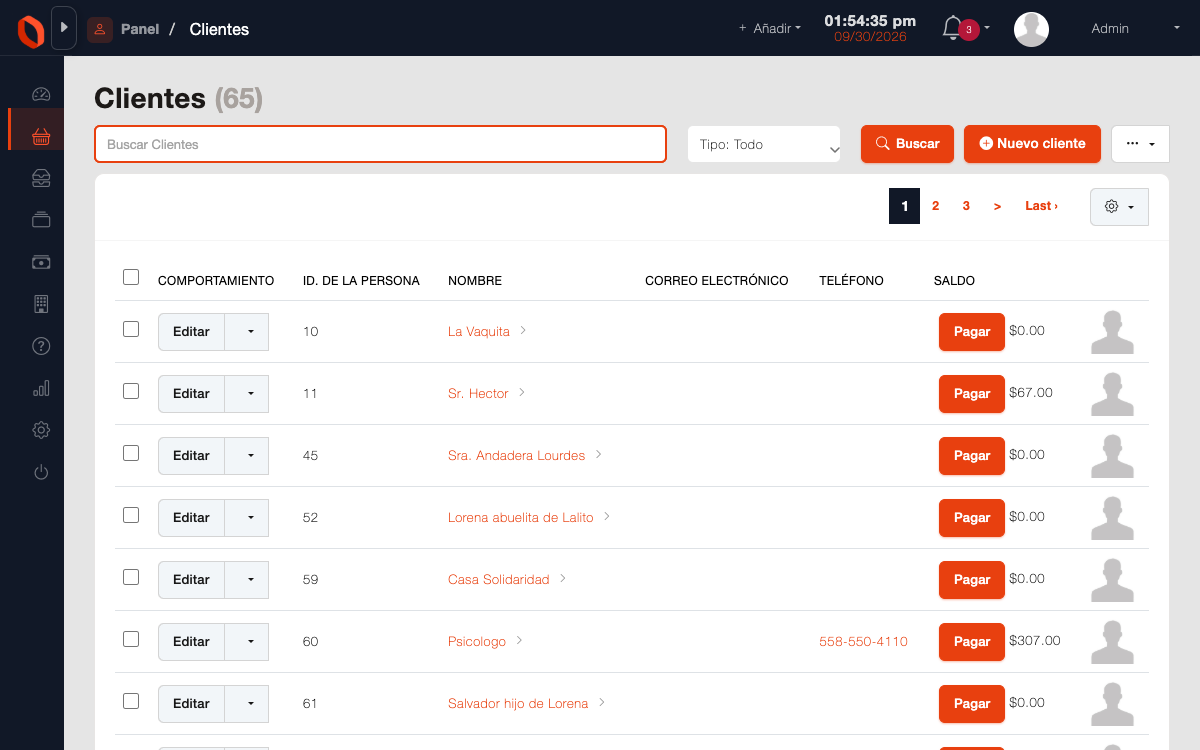Click Pagar for Sr. Hector

tap(972, 394)
